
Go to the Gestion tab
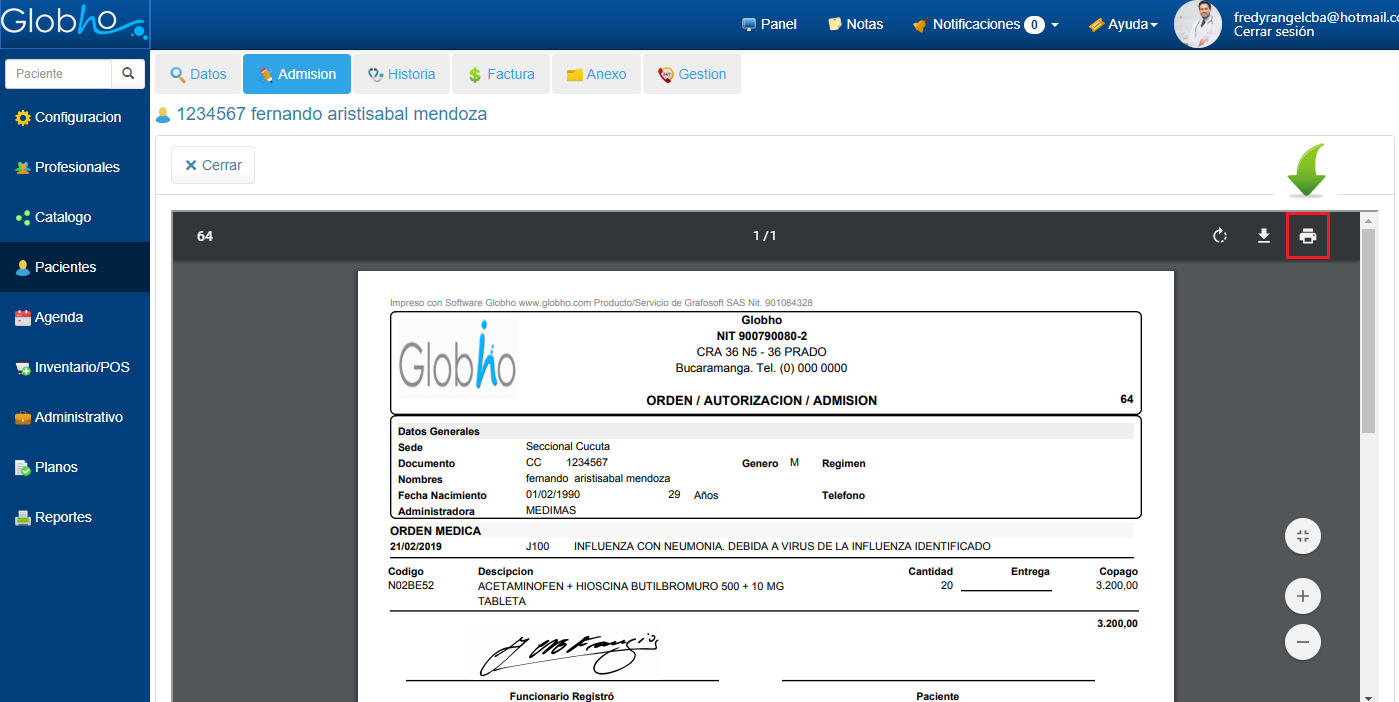[x=692, y=74]
